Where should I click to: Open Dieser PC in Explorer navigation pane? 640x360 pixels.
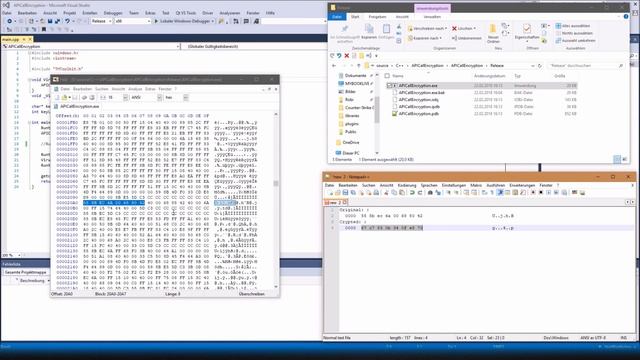tap(347, 153)
